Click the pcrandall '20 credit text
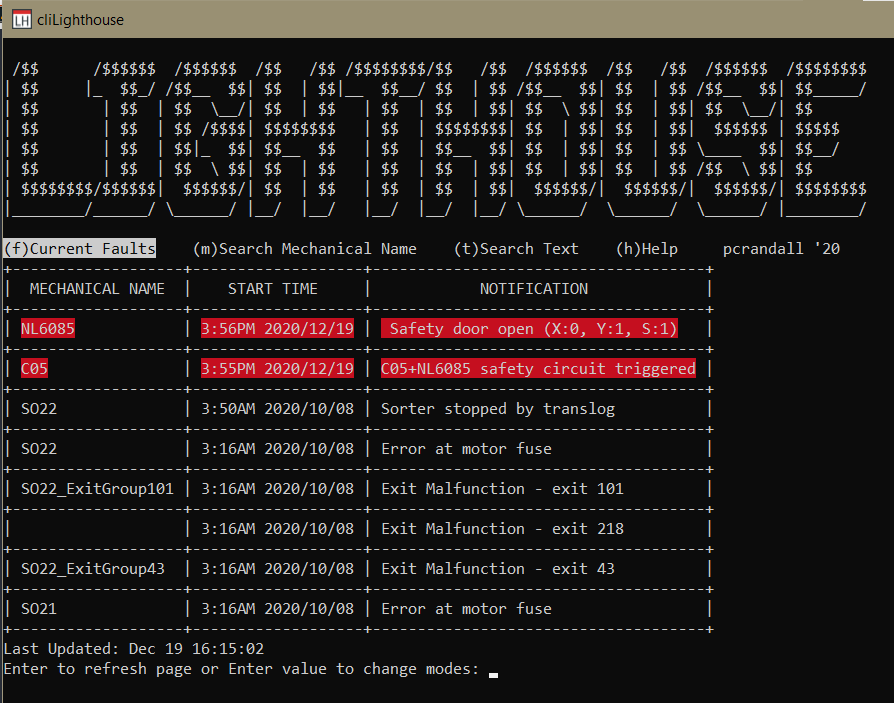This screenshot has height=703, width=894. pos(781,249)
